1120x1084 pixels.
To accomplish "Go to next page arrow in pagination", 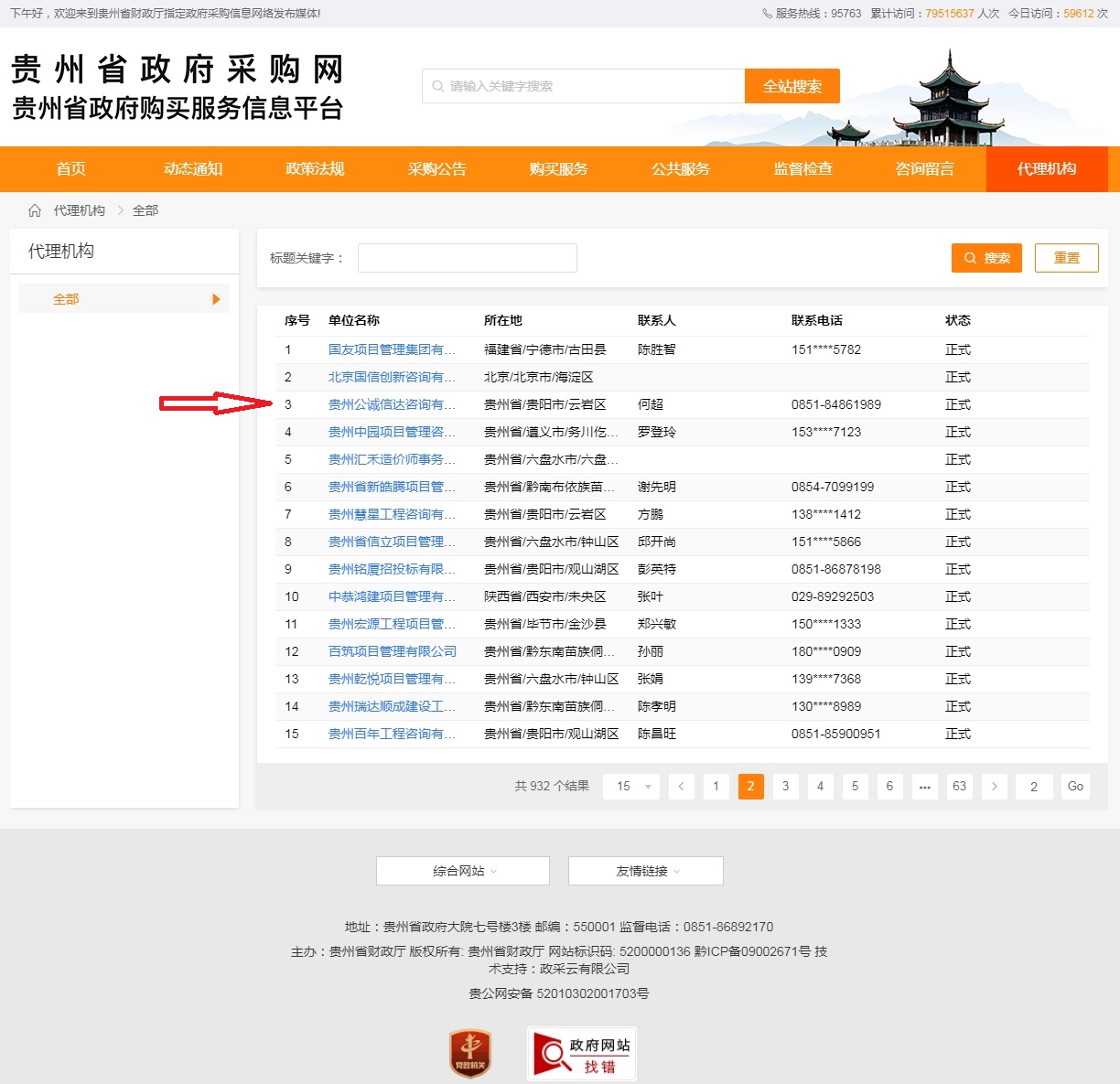I will click(x=994, y=787).
